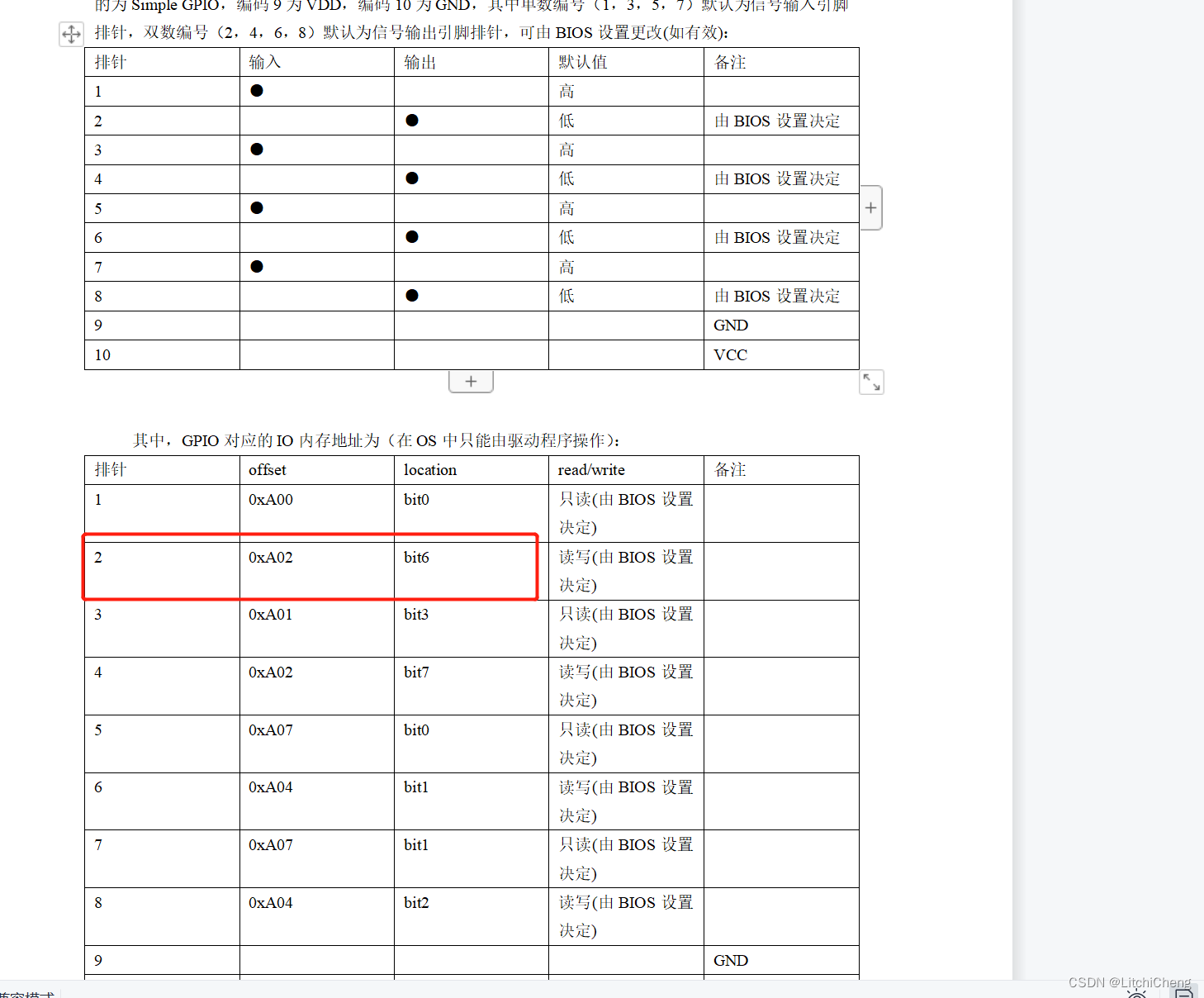Click the 输出 dot in pin row 6
The image size is (1204, 998).
pyautogui.click(x=412, y=237)
